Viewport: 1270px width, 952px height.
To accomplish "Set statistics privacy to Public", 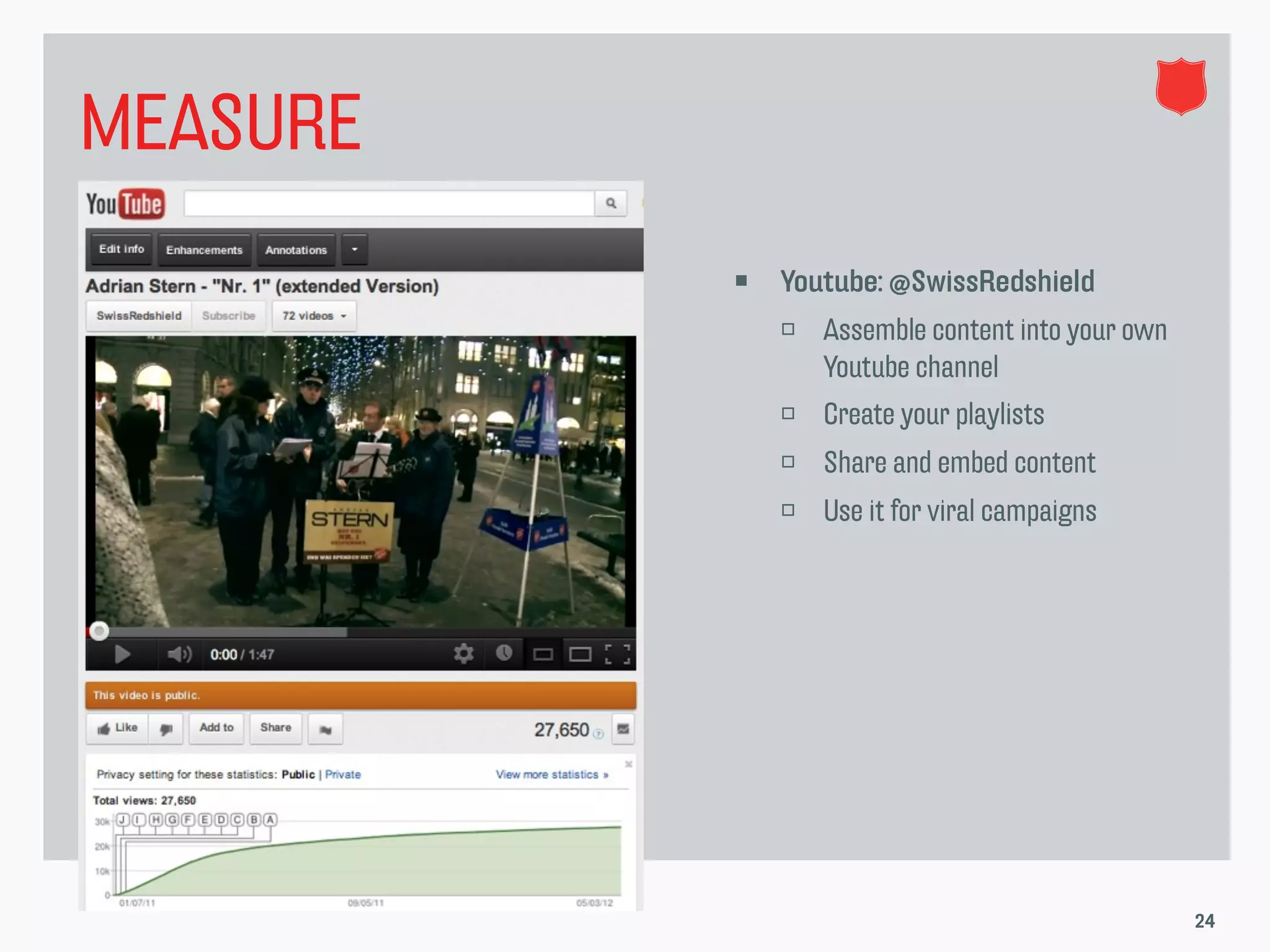I will pos(298,775).
